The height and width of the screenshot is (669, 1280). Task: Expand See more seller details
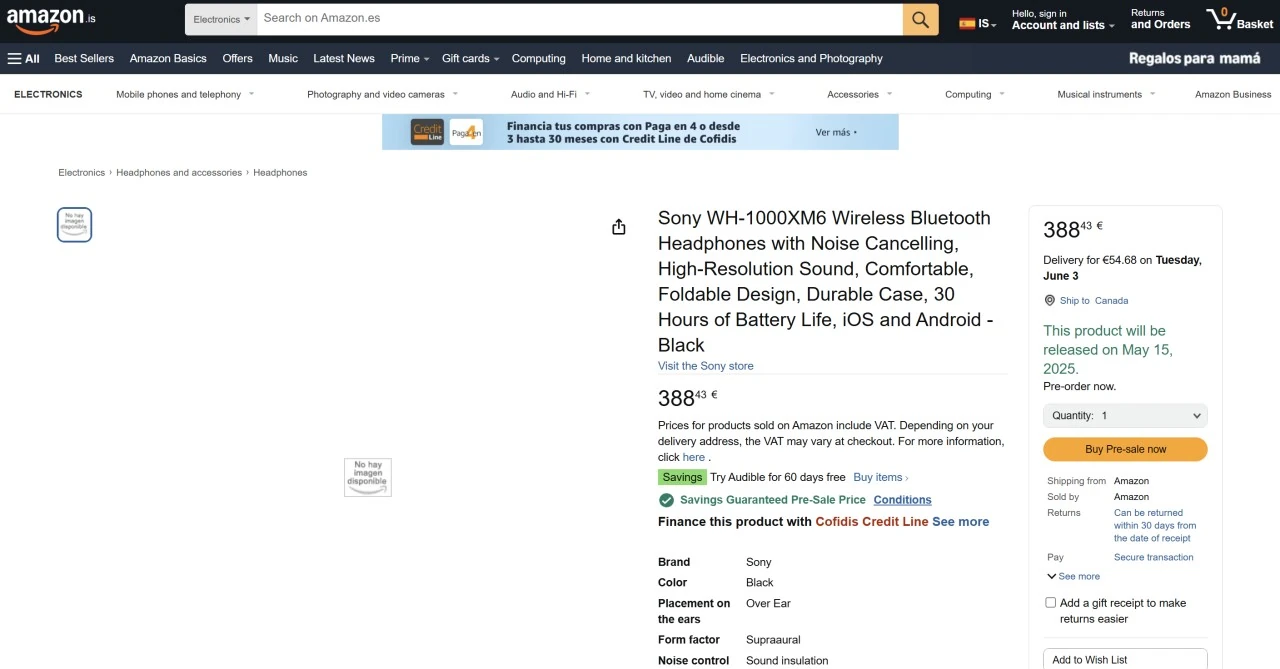point(1073,576)
